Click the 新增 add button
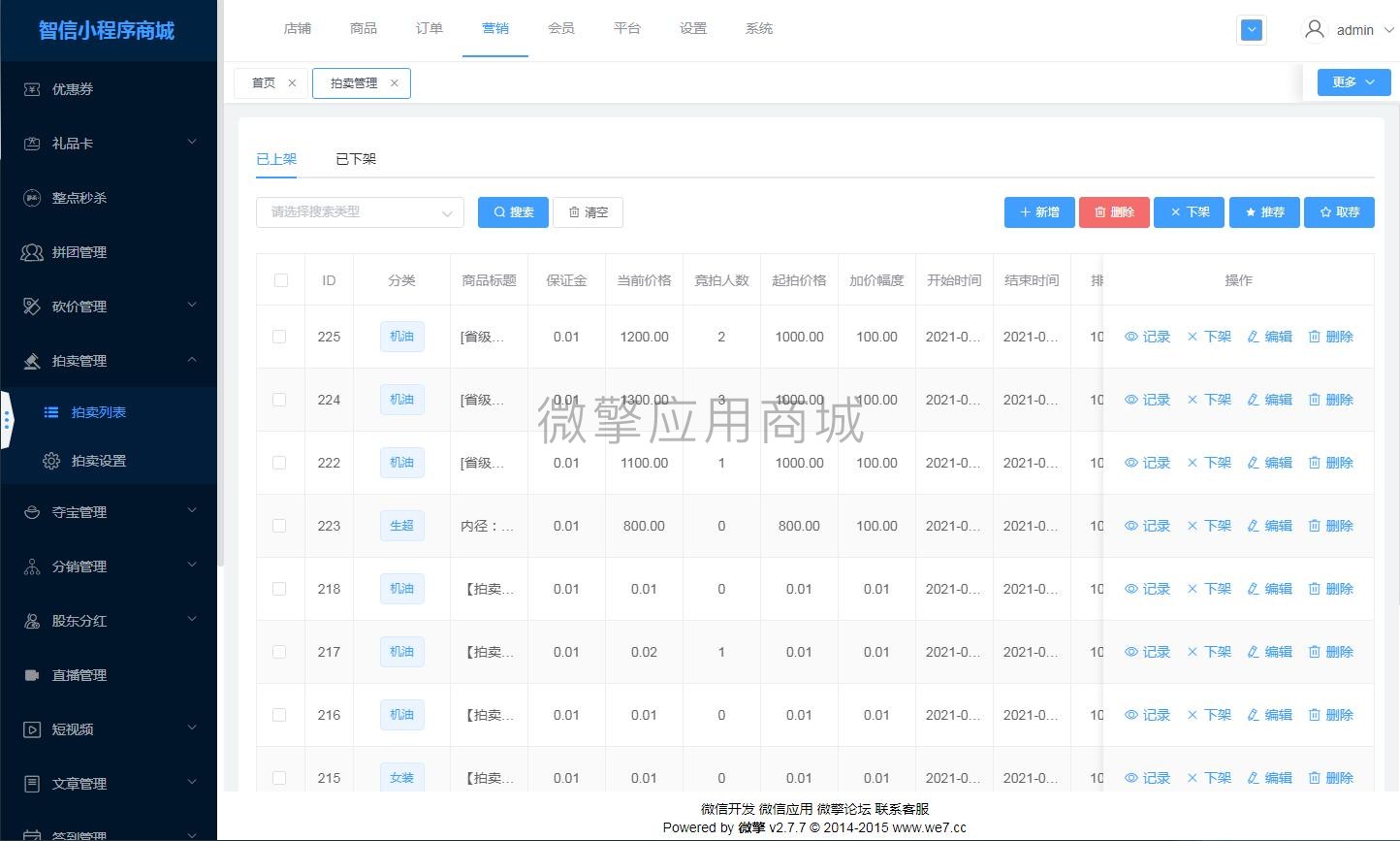Screen dimensions: 1400x841 1039,212
